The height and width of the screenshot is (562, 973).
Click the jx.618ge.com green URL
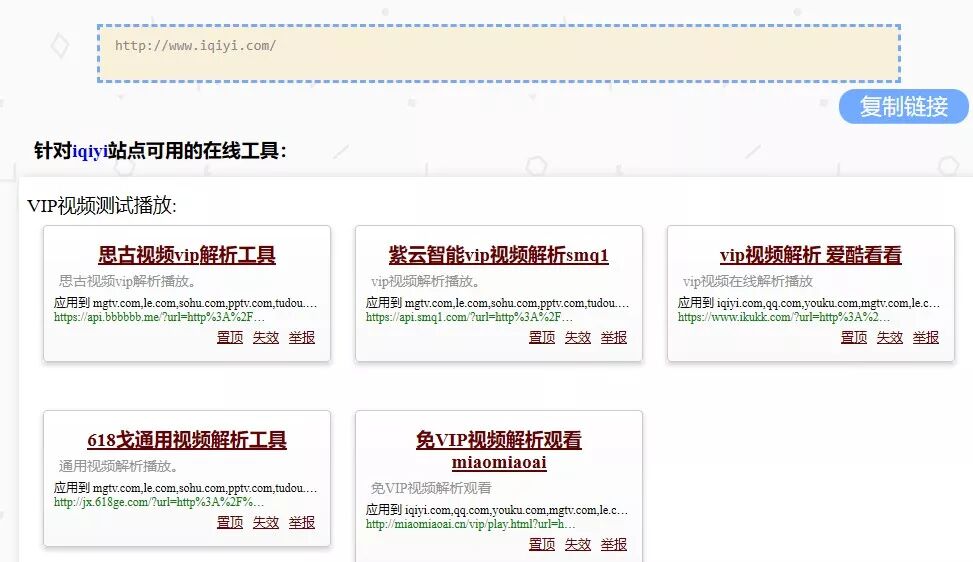pyautogui.click(x=159, y=502)
